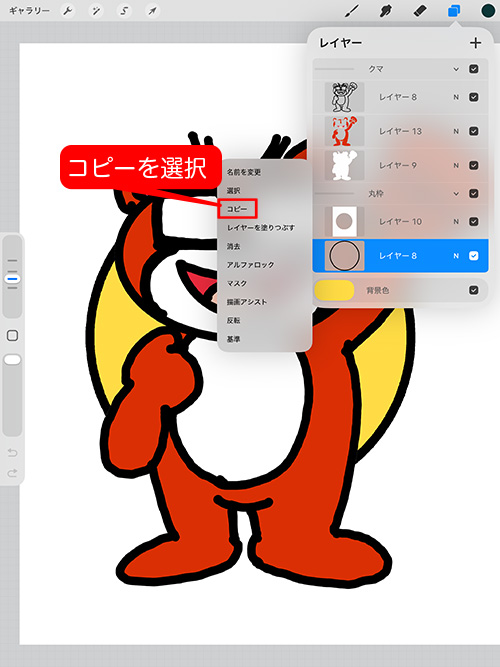This screenshot has height=667, width=500.
Task: Toggle visibility of top レイヤー 8
Action: pyautogui.click(x=474, y=97)
